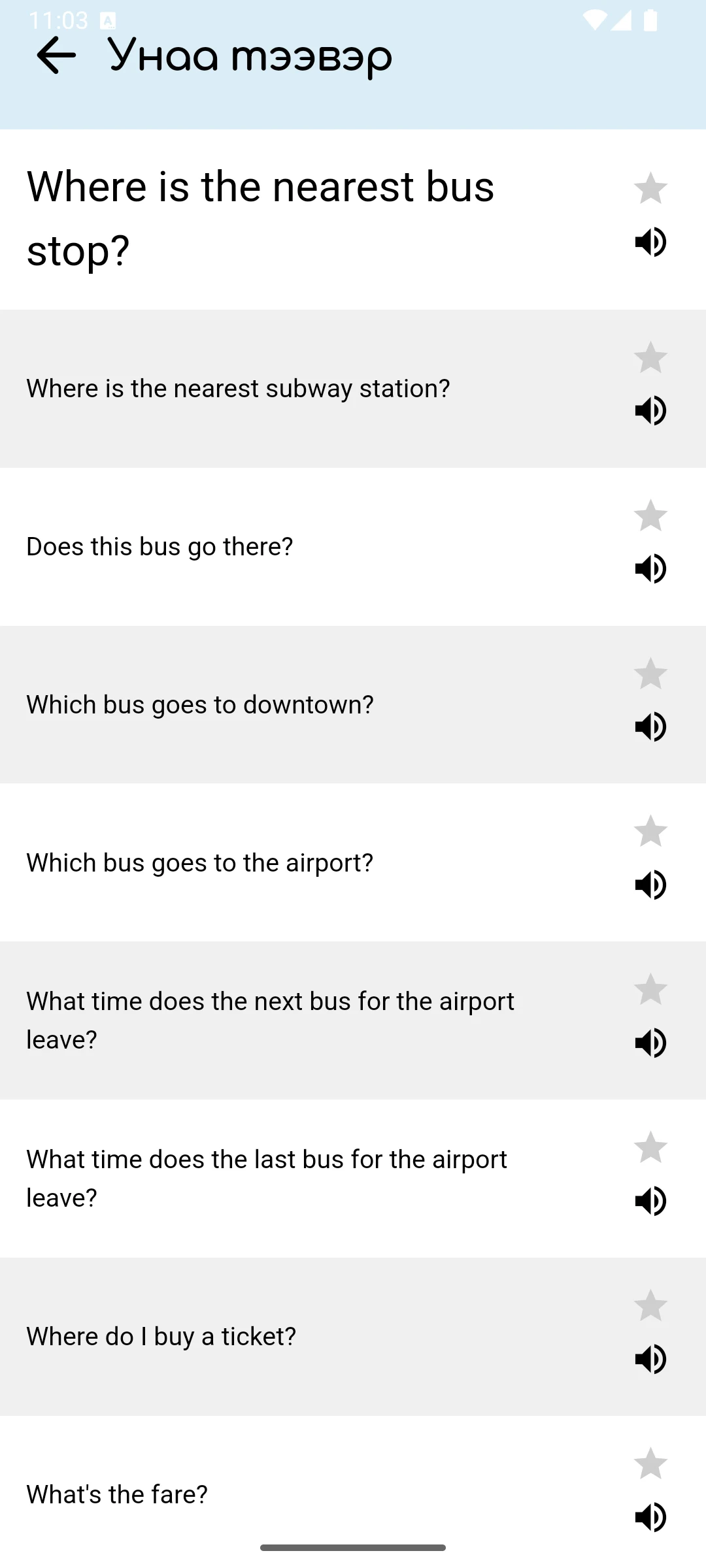Screen dimensions: 706x1568
Task: Play audio for 'Does this bus go there?'
Action: coord(650,569)
